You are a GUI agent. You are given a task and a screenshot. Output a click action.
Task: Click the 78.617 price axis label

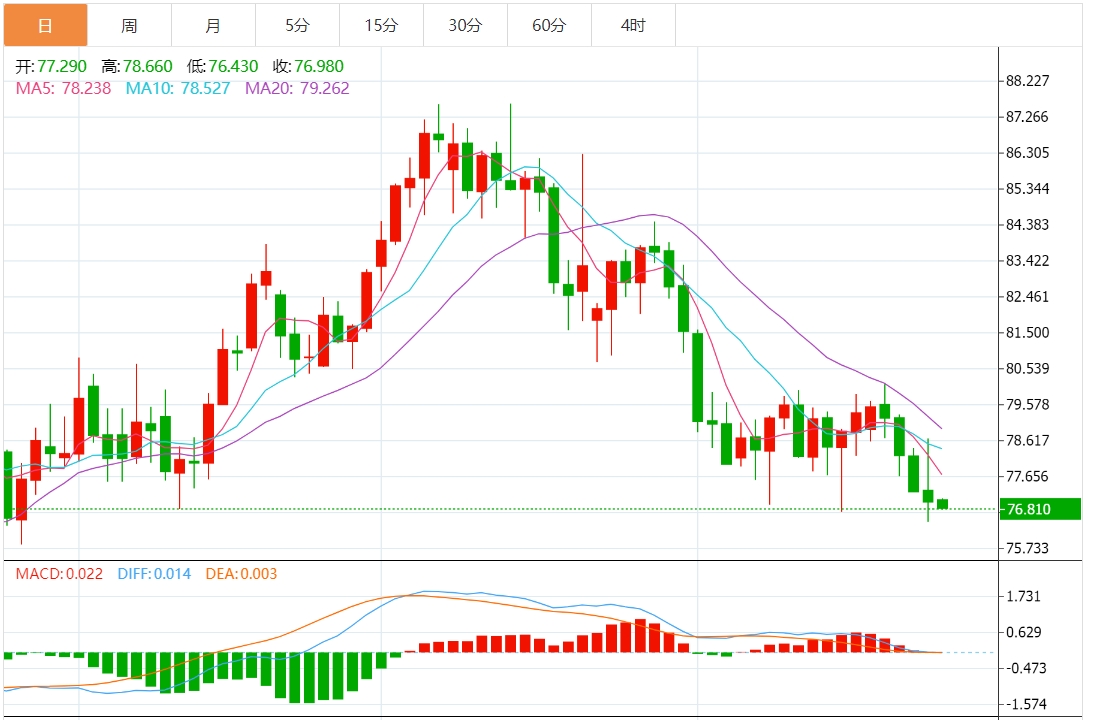point(1028,440)
